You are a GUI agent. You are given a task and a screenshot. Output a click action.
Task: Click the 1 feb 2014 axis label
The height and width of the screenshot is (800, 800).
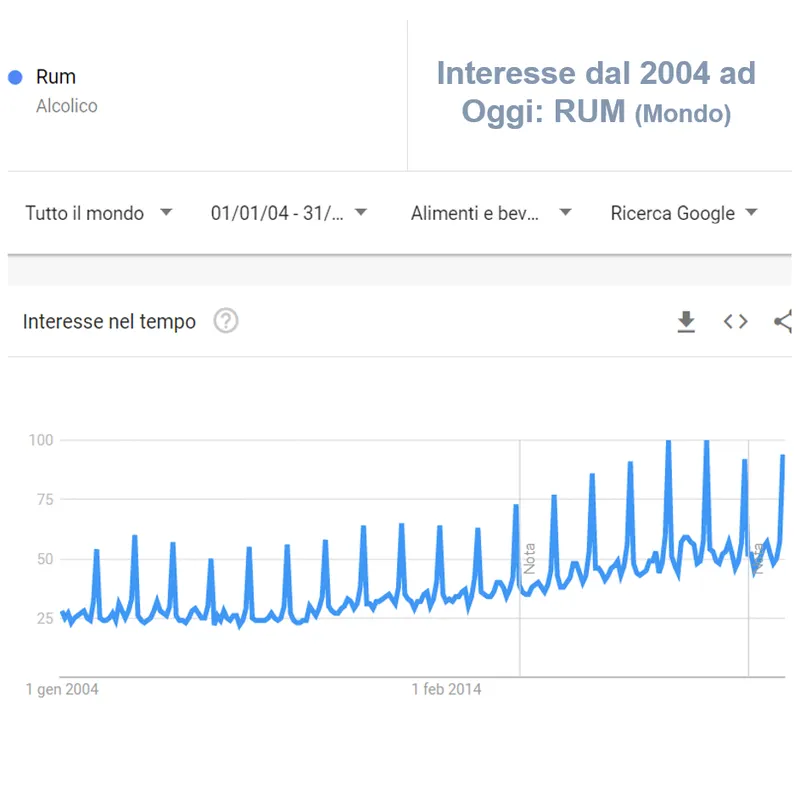point(446,689)
